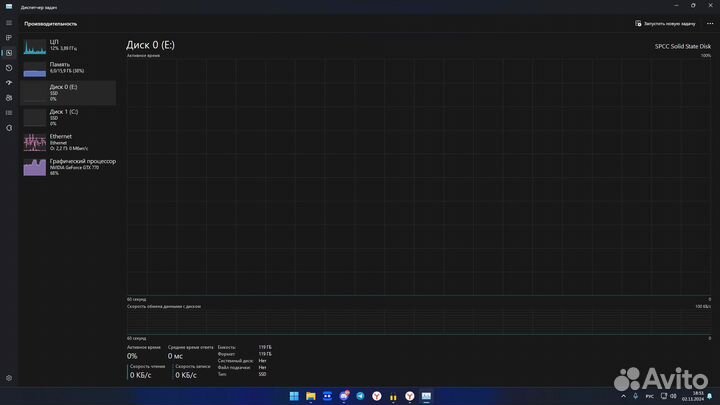Select the Память (Memory) performance item
Image resolution: width=720 pixels, height=405 pixels.
[x=68, y=69]
